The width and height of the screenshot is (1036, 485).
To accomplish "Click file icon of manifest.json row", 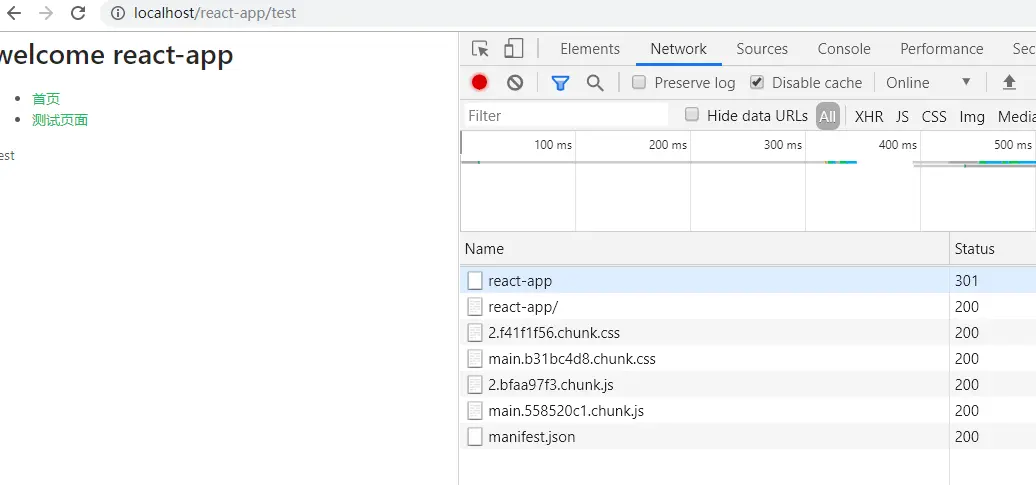I will point(475,437).
